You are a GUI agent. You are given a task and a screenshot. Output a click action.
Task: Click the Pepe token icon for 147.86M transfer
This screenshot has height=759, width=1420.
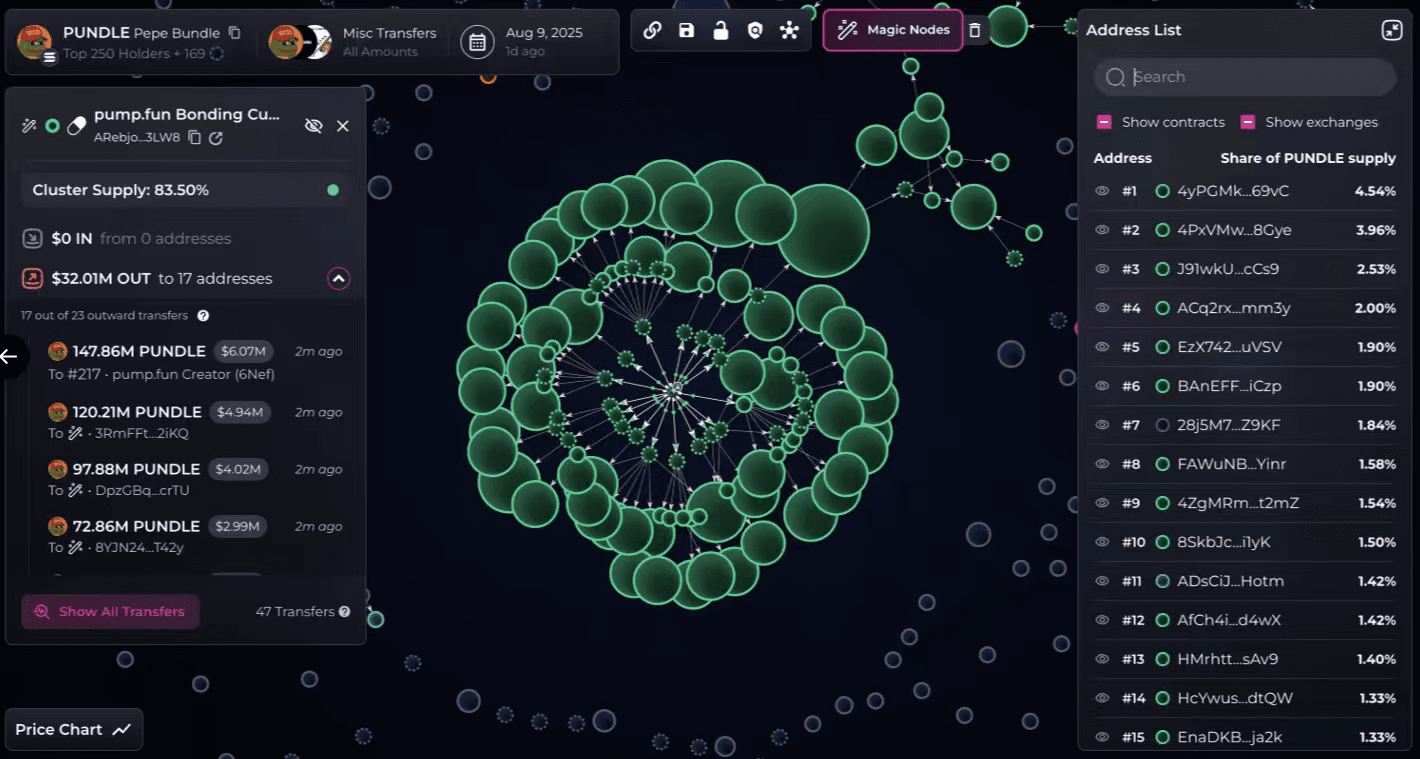coord(58,351)
